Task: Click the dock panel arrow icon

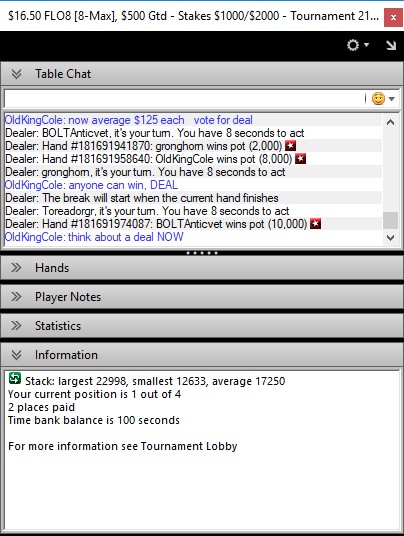Action: (x=391, y=45)
